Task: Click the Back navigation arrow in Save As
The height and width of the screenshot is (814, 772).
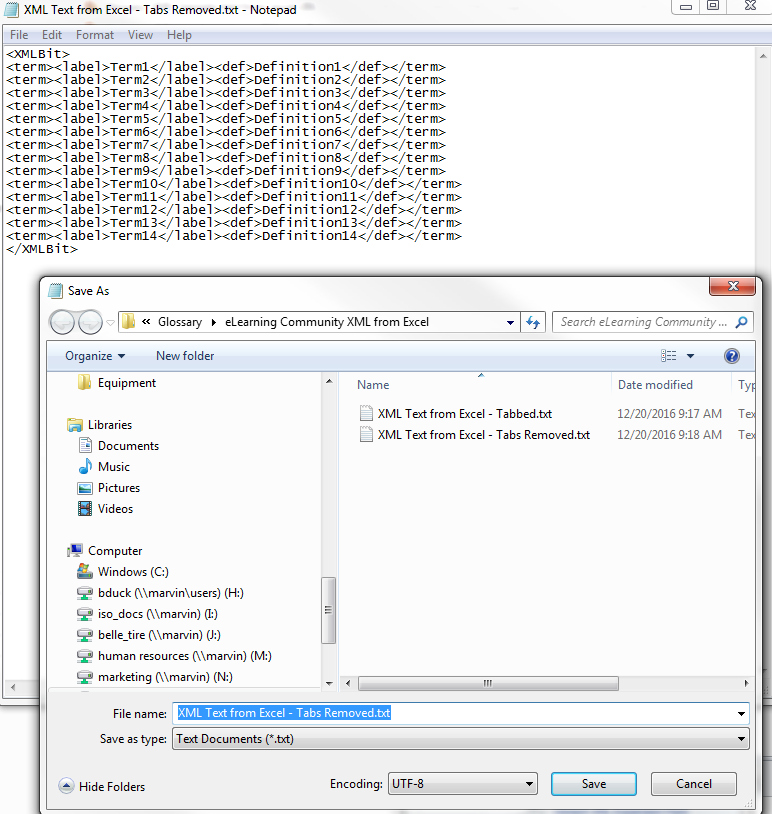Action: 62,322
